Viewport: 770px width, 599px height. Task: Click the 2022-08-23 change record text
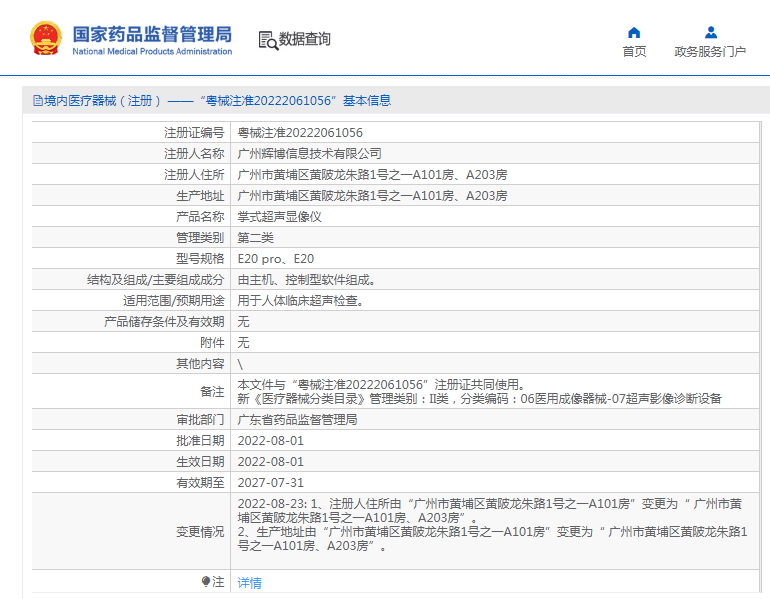490,511
